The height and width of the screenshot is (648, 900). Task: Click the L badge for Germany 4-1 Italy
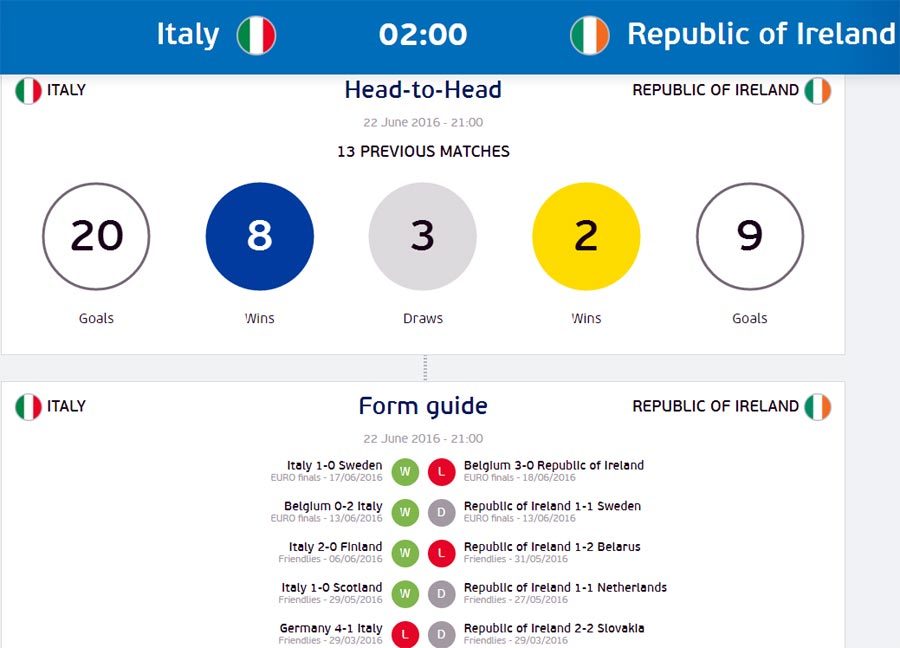[405, 634]
